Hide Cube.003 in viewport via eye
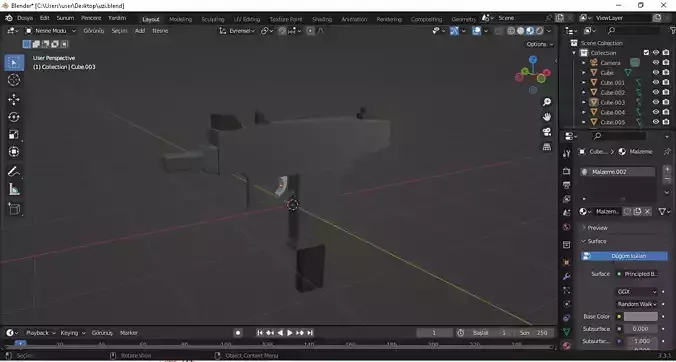This screenshot has height=362, width=676. [656, 102]
